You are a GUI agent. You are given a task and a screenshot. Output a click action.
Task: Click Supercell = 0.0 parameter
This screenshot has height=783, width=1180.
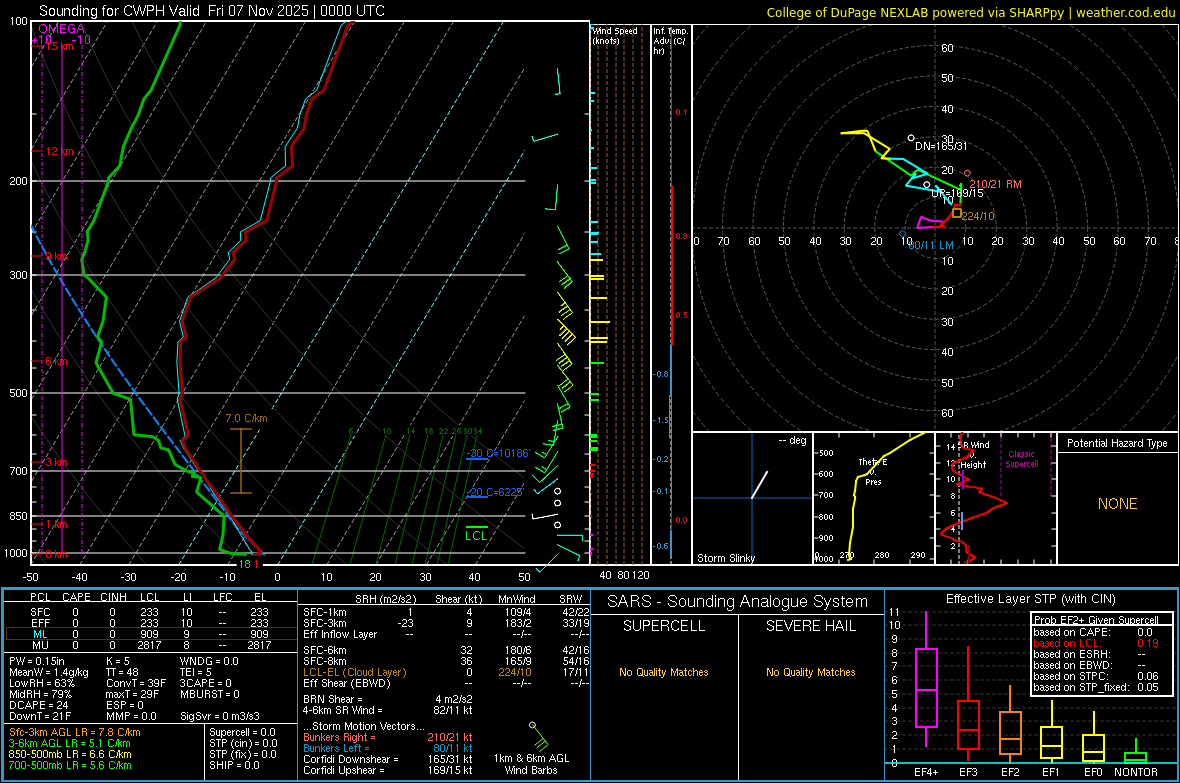[242, 732]
